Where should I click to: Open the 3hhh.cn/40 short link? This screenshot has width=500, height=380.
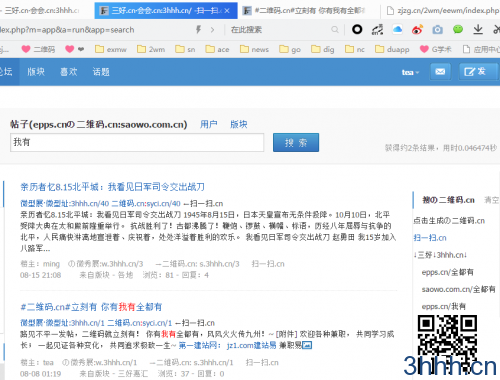[x=90, y=203]
